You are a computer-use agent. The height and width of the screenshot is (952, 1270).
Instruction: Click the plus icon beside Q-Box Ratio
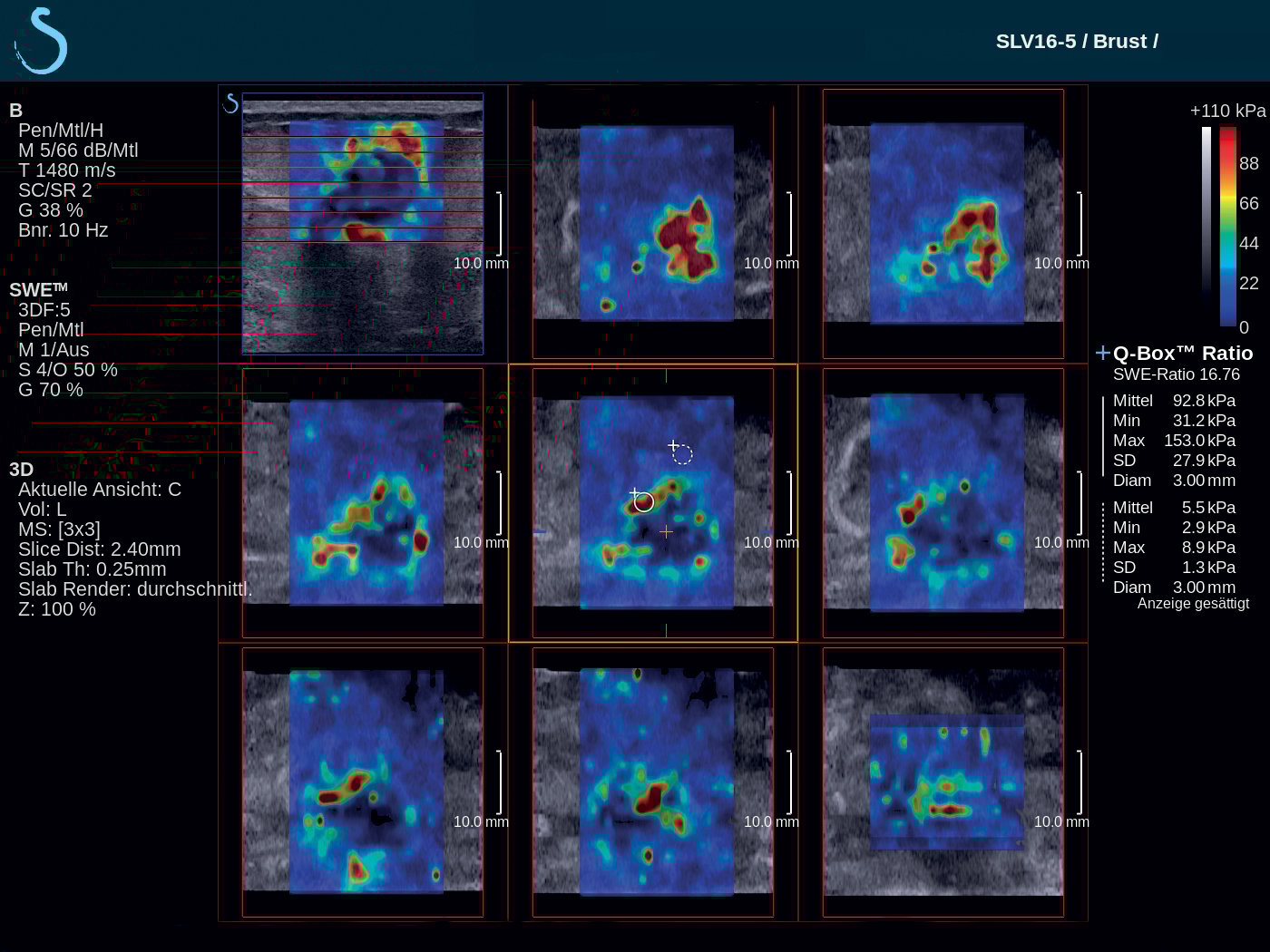(1102, 353)
